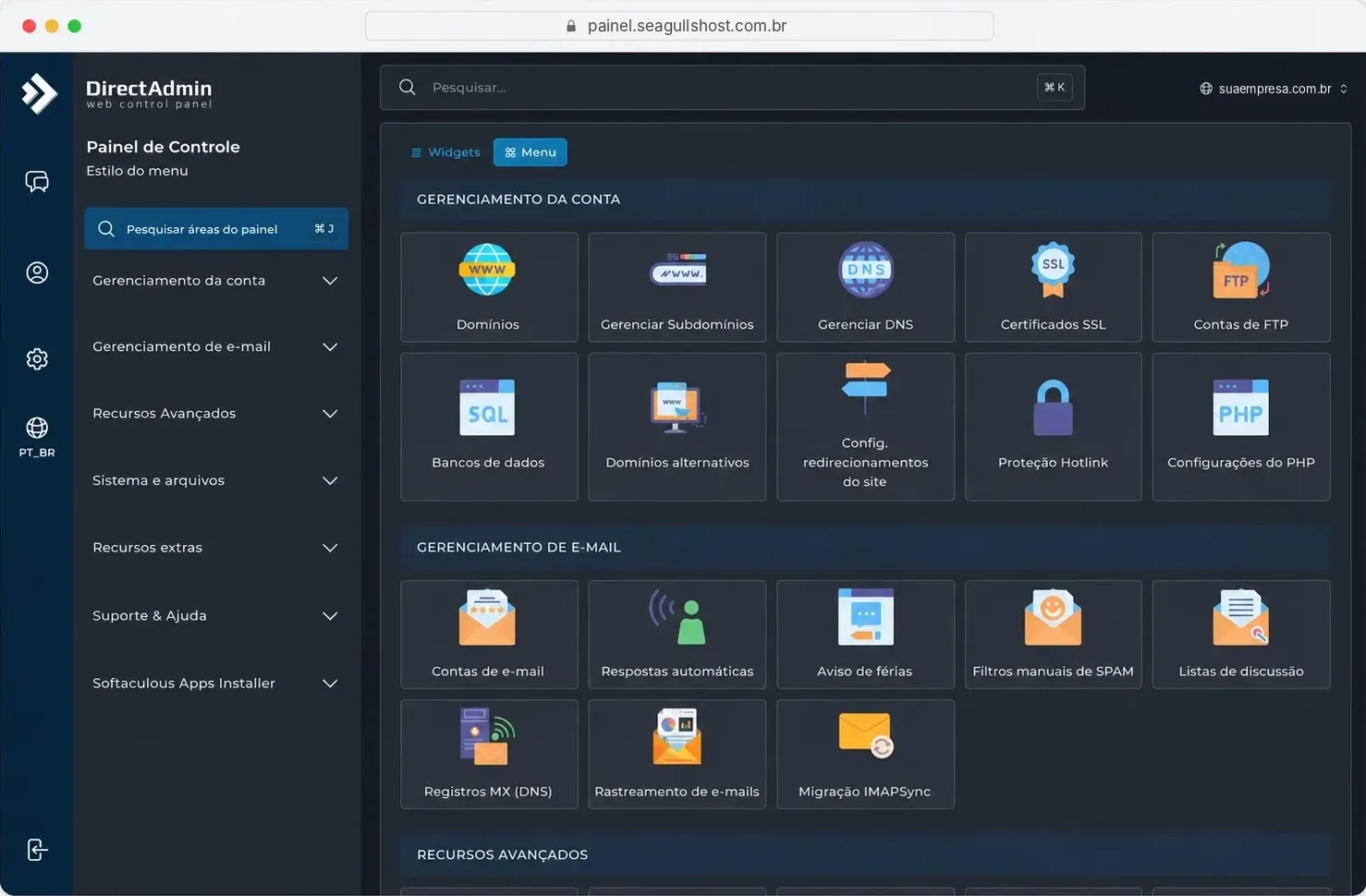Open Filtros manuais de SPAM icon
The image size is (1366, 896).
click(x=1053, y=617)
